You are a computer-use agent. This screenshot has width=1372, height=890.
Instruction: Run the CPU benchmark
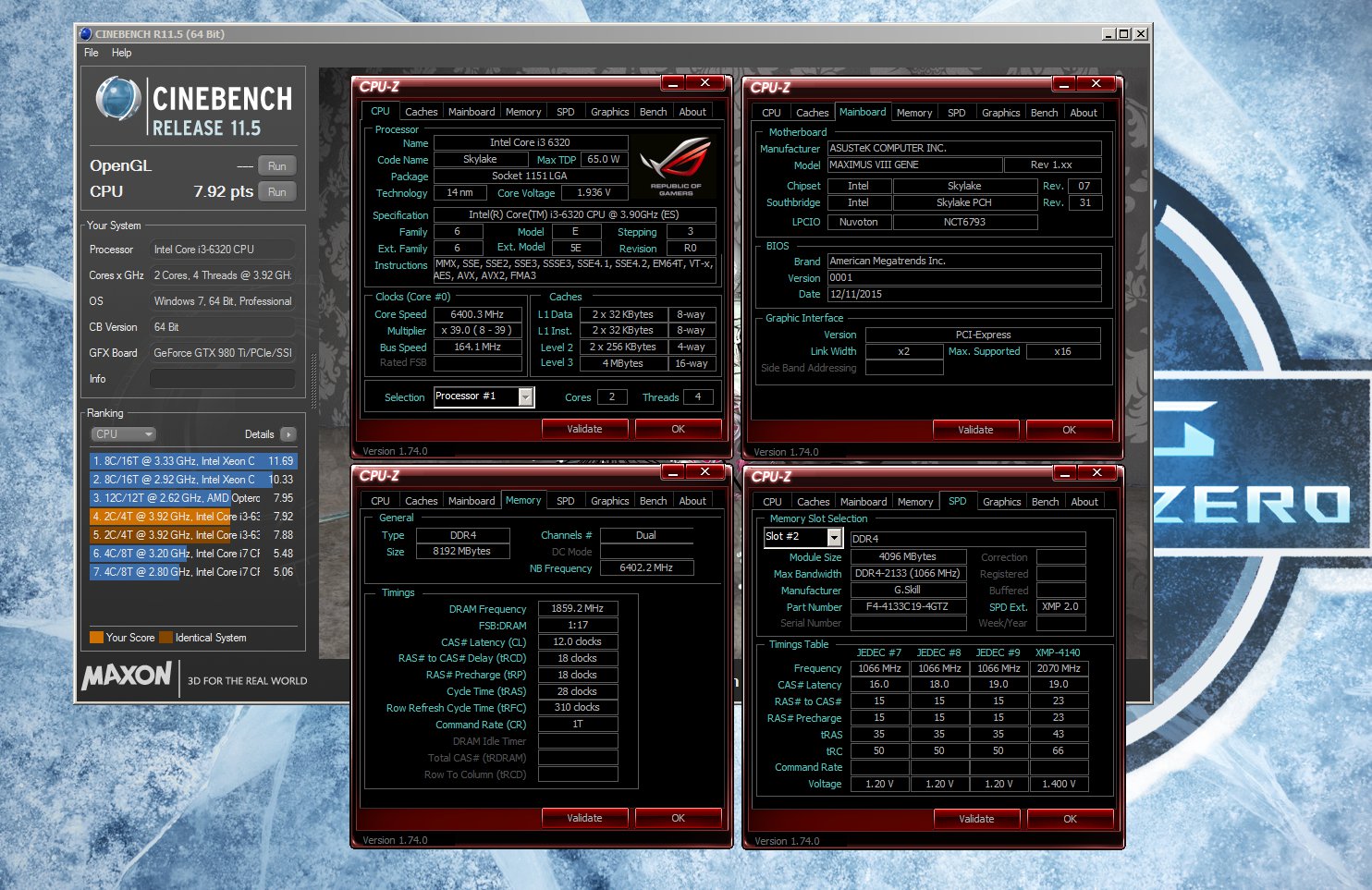(x=276, y=192)
